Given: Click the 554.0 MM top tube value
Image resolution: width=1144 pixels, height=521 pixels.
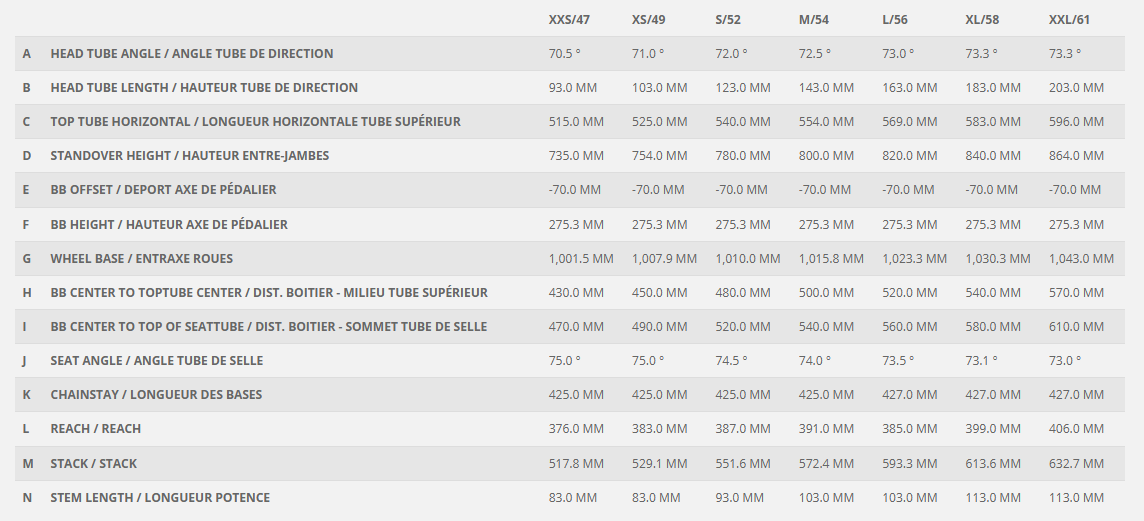Looking at the screenshot, I should point(826,122).
